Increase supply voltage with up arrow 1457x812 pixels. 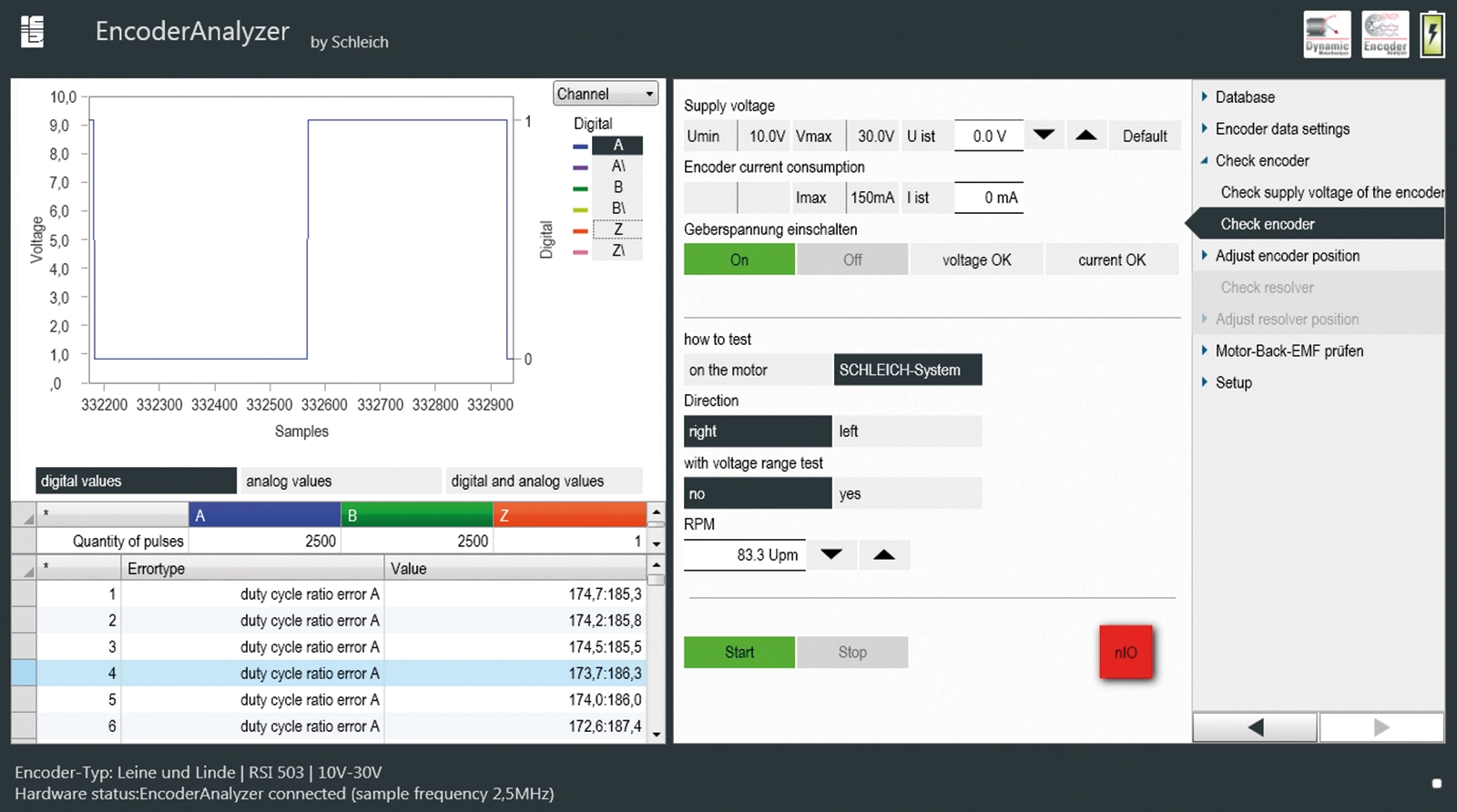(1085, 136)
